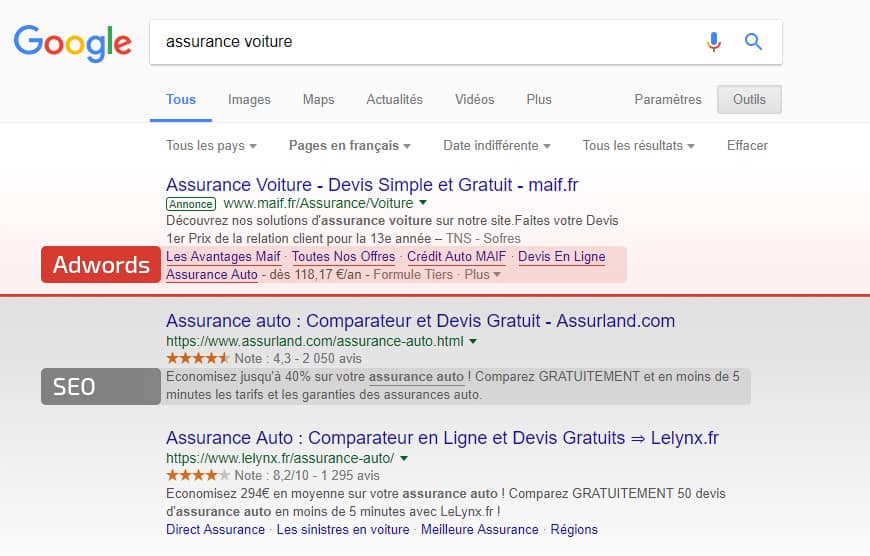870x556 pixels.
Task: Expand the Tous les résultats filter
Action: click(639, 146)
